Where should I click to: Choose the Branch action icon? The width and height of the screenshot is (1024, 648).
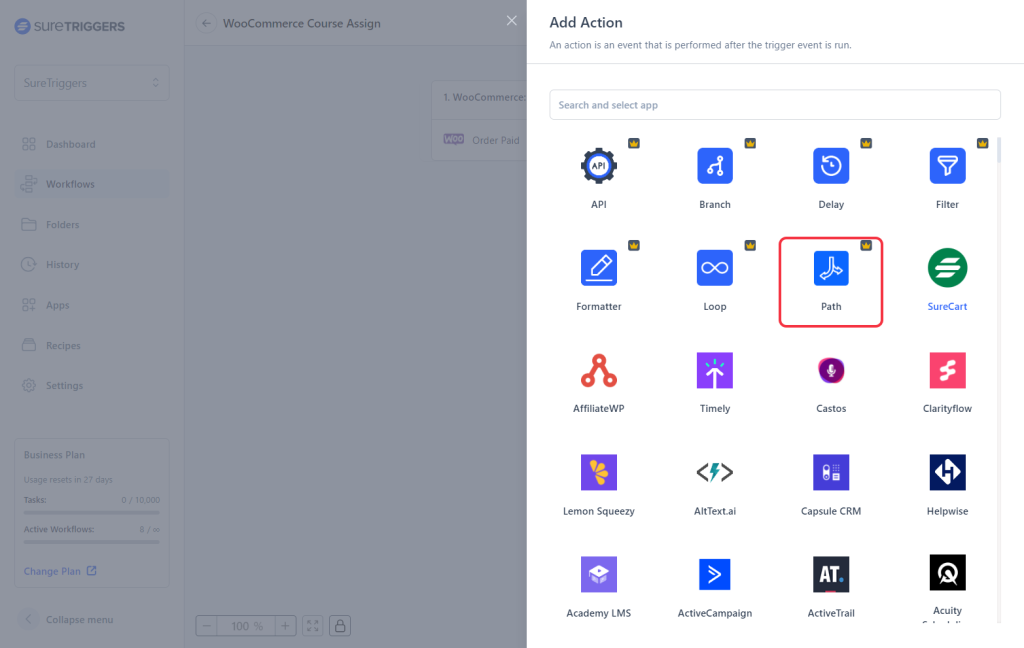(714, 166)
